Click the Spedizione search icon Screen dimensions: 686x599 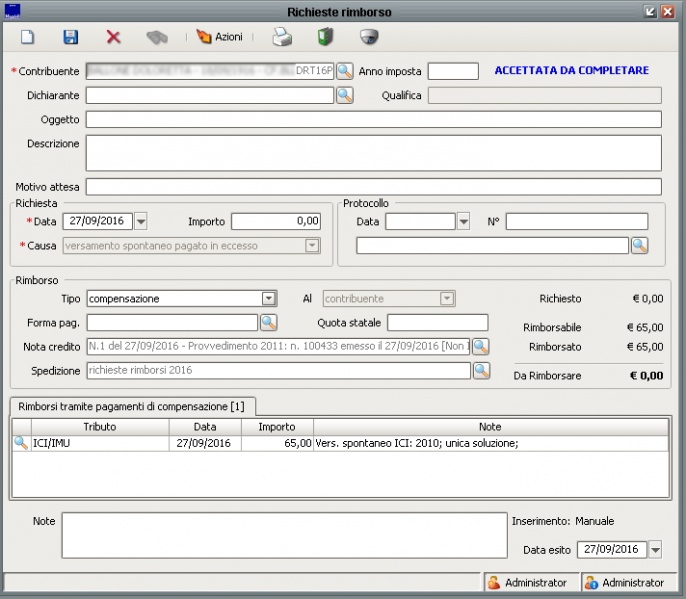(481, 370)
